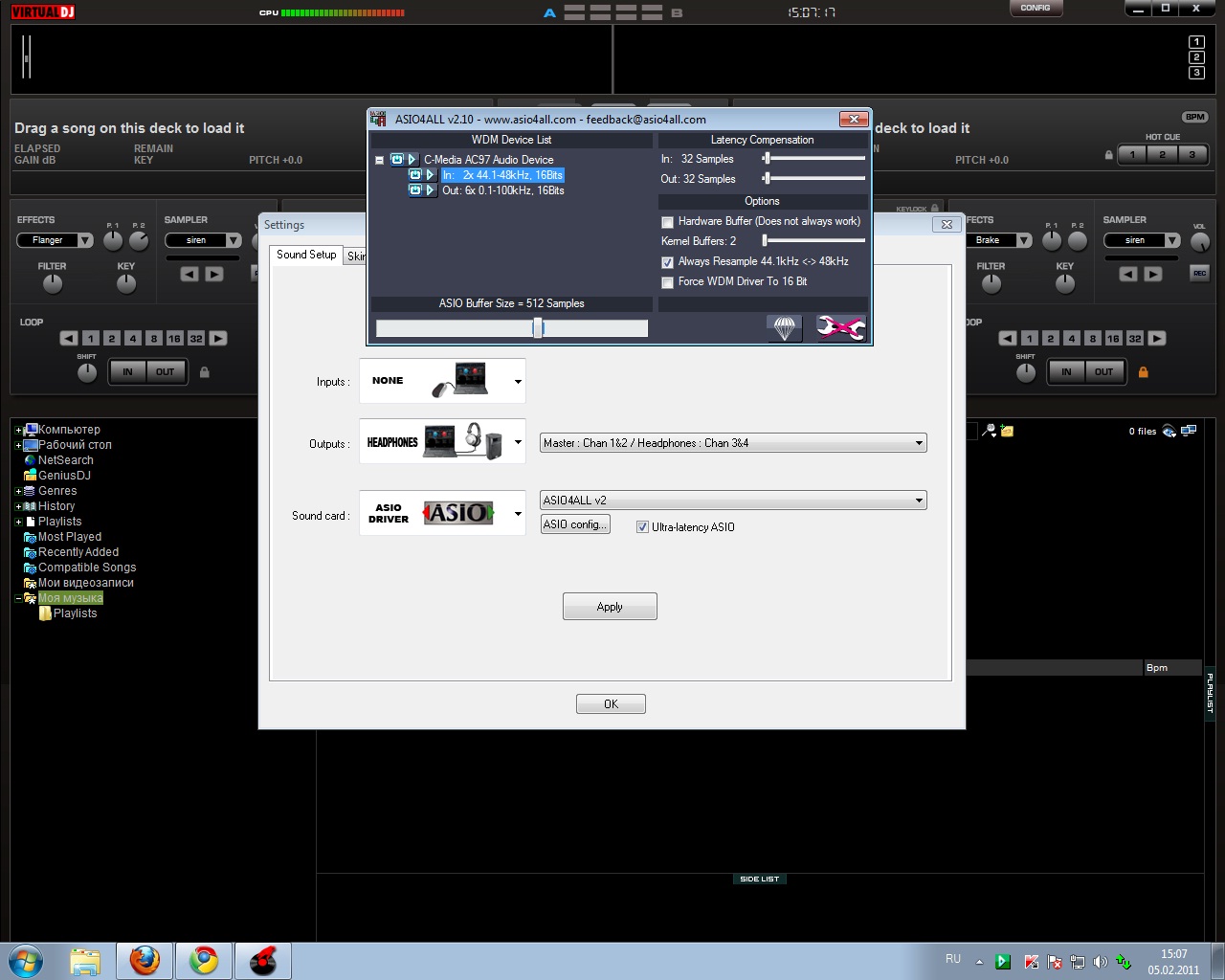
Task: Open Recently Added list
Action: [x=78, y=552]
